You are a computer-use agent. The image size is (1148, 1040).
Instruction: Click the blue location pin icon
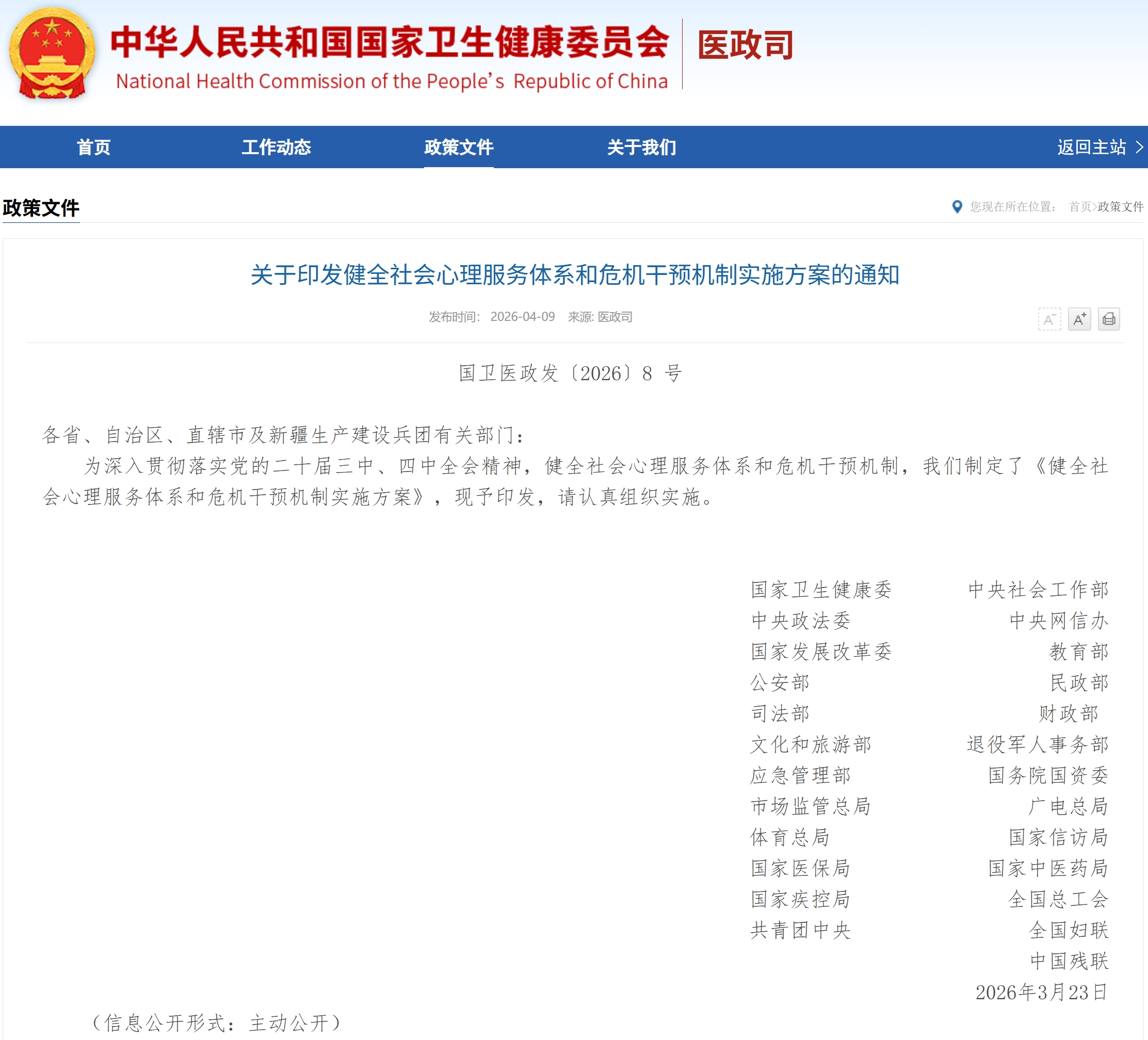pos(957,207)
